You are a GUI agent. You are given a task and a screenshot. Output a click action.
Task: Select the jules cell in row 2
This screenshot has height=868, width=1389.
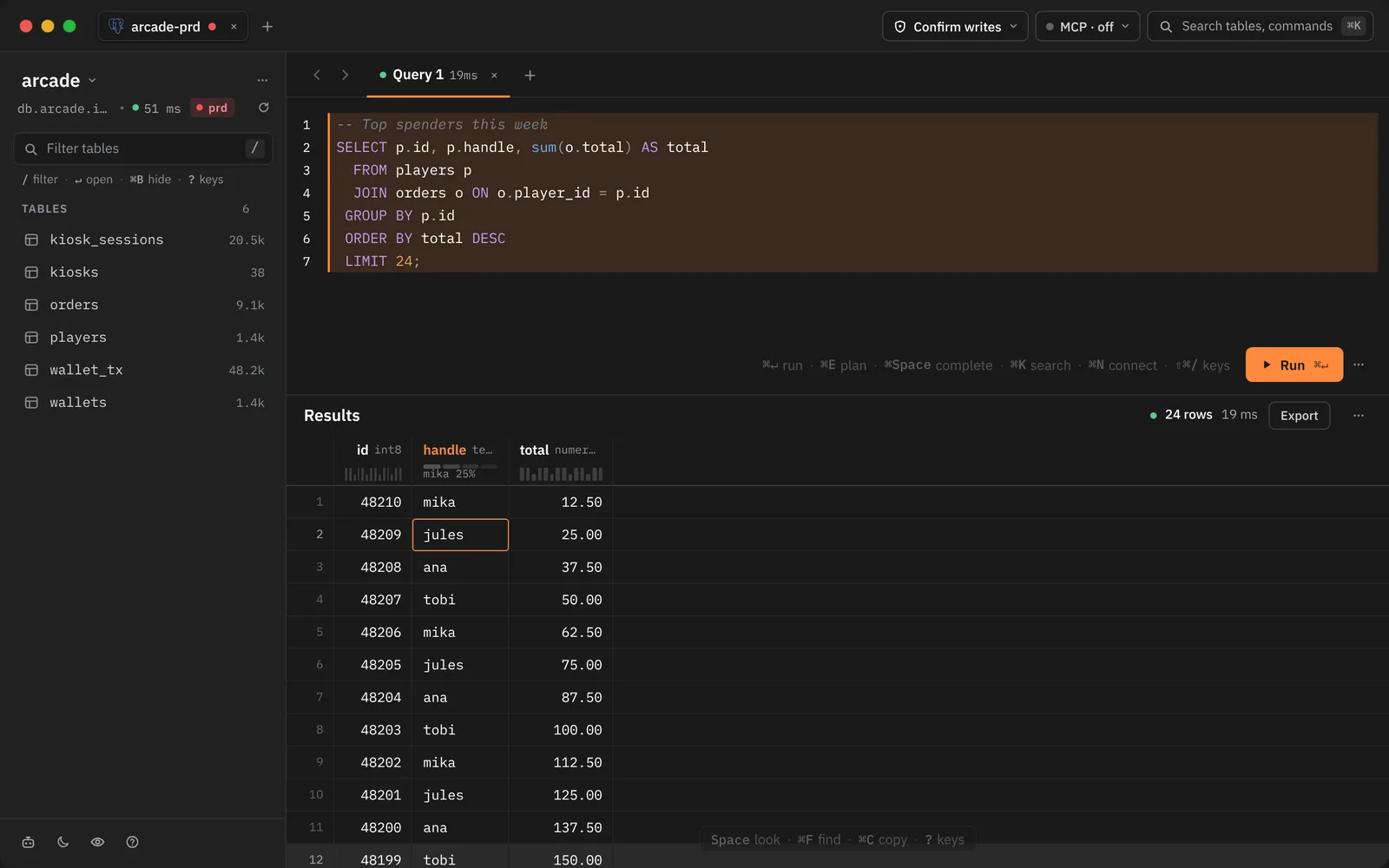[x=460, y=535]
